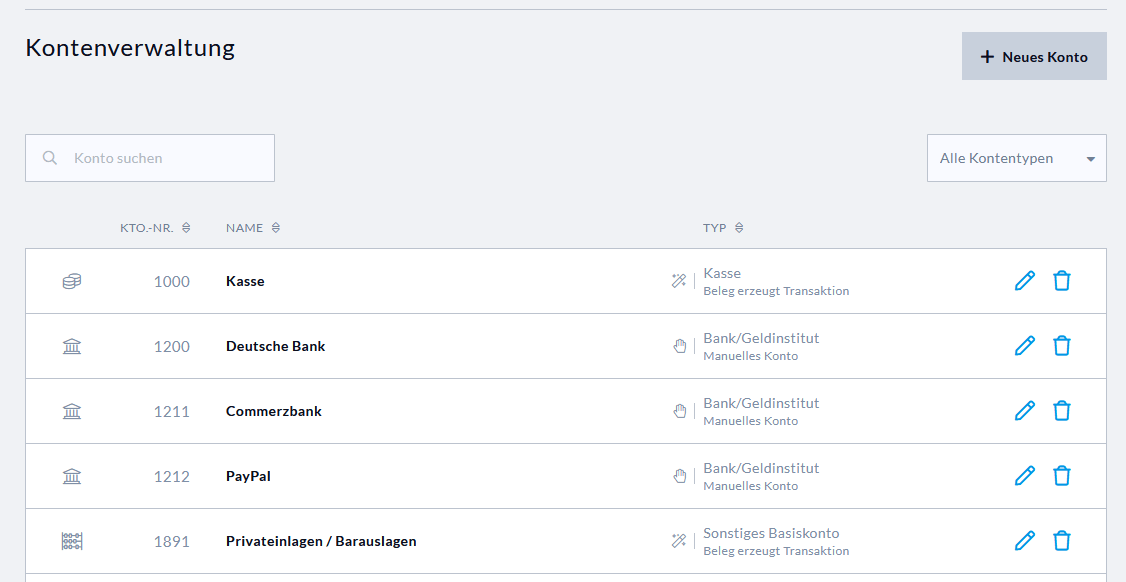The image size is (1126, 582).
Task: Remove Commerzbank using the trash icon
Action: [x=1062, y=410]
